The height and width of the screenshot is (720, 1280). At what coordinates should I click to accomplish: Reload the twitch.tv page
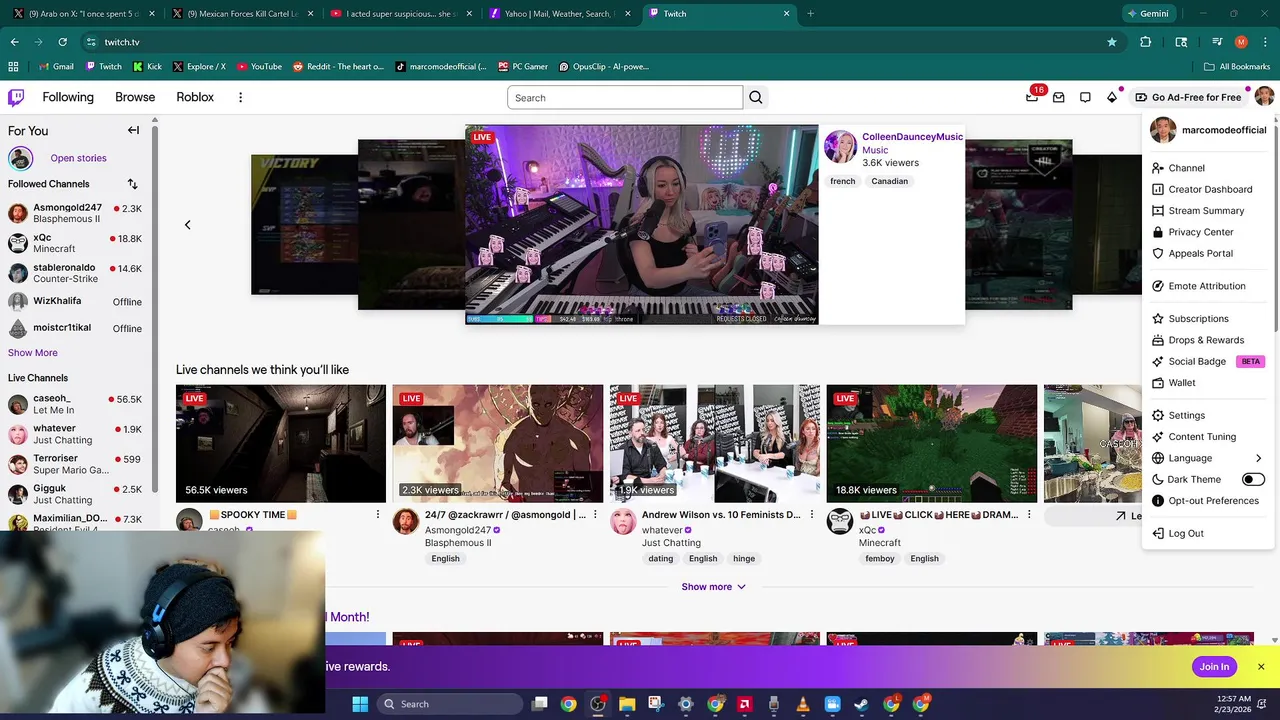[62, 42]
